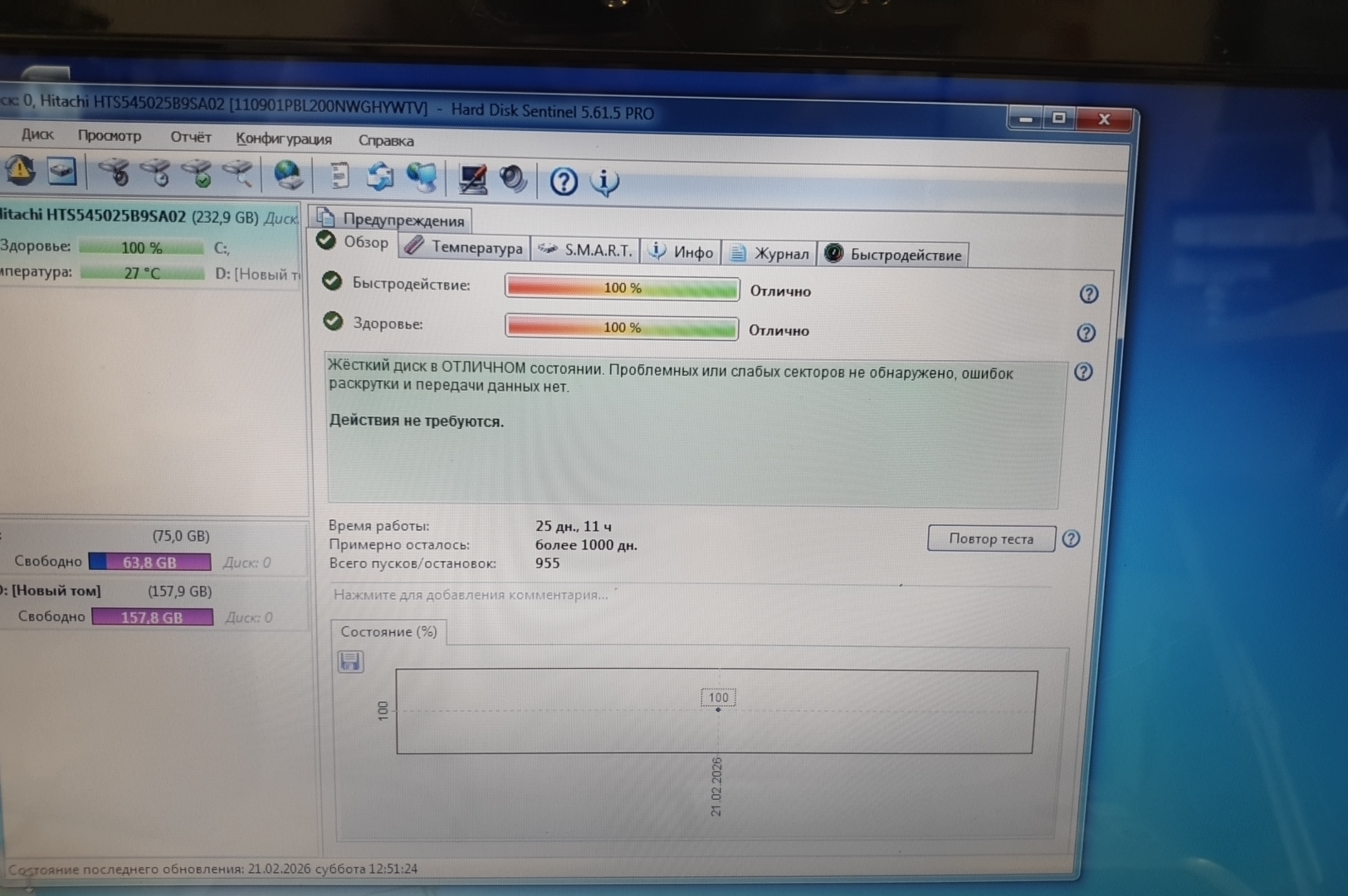Save the graph using the floppy disk icon
Screen dimensions: 1348x896
[350, 661]
